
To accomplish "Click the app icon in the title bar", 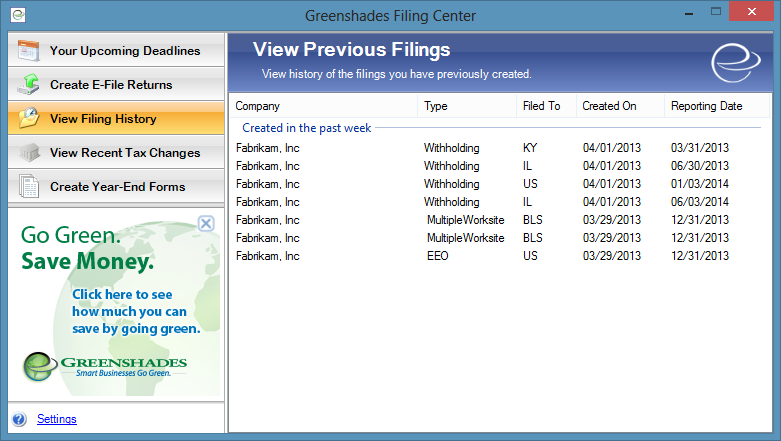I will pyautogui.click(x=18, y=15).
